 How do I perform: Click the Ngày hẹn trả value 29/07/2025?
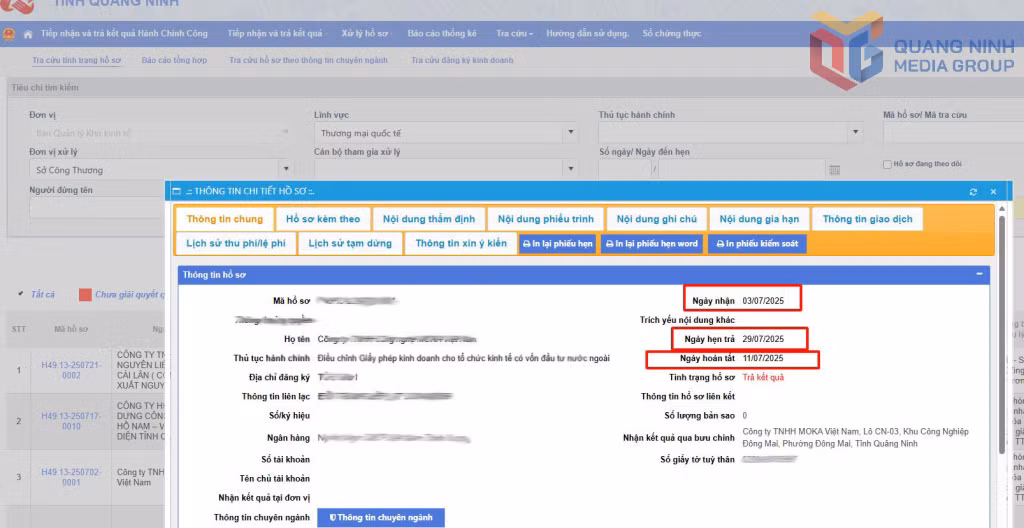point(763,339)
